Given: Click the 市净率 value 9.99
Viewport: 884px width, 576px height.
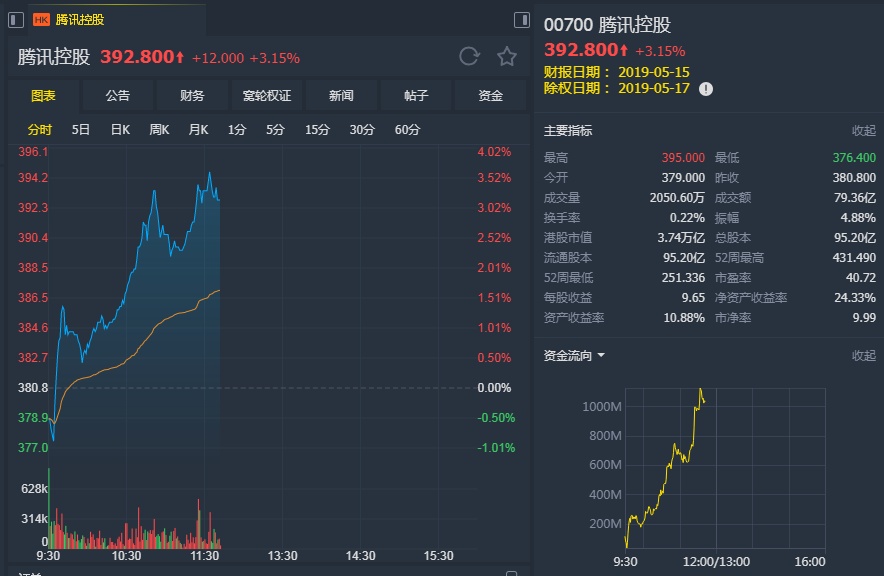Looking at the screenshot, I should (x=864, y=318).
